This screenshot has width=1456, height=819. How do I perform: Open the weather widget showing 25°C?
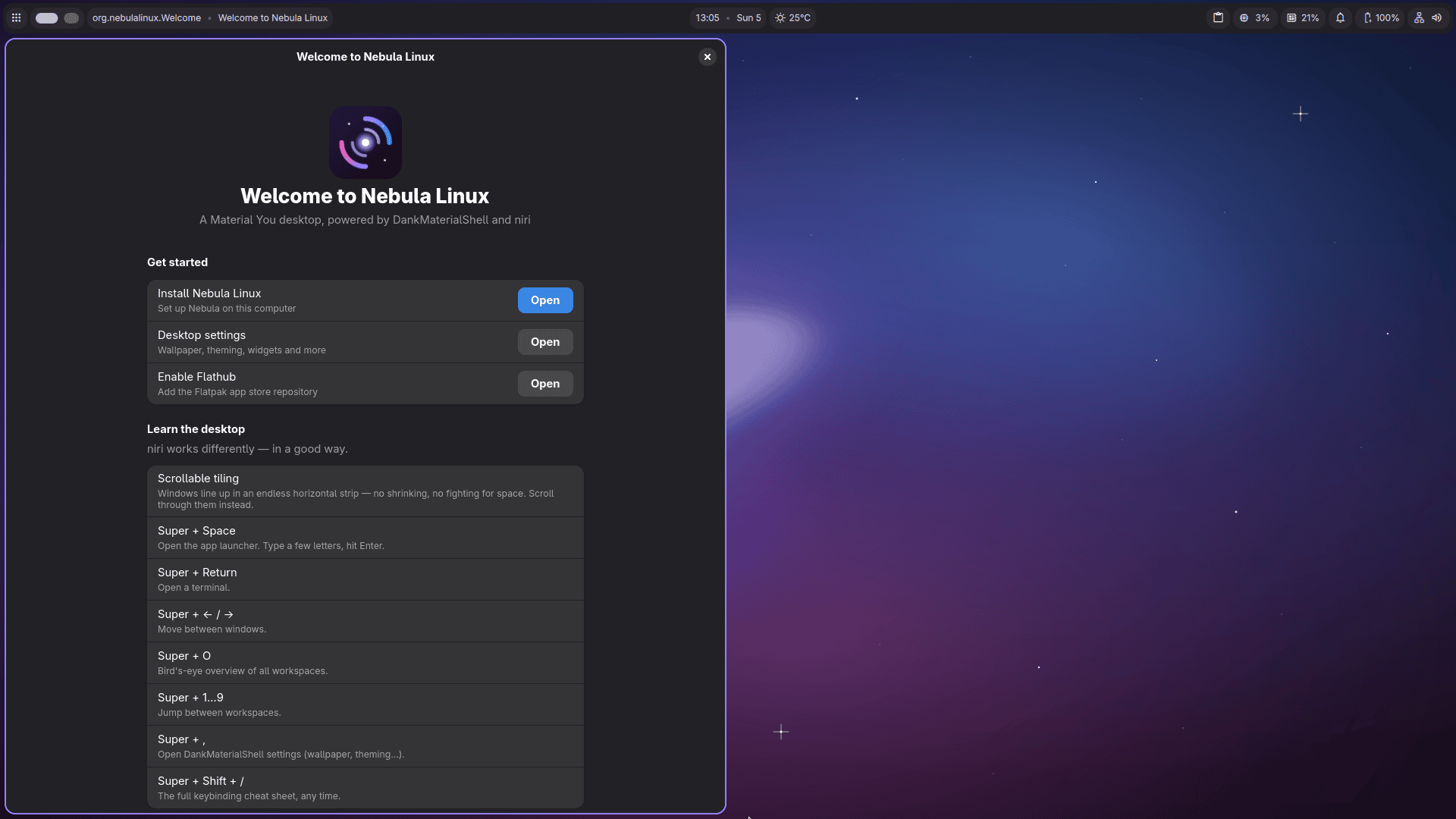click(x=792, y=17)
